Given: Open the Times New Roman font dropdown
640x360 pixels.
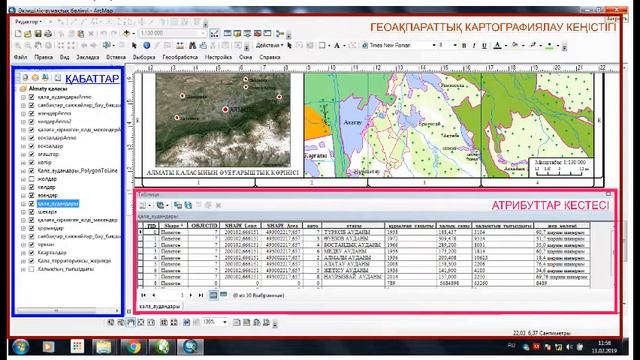Looking at the screenshot, I should 434,45.
